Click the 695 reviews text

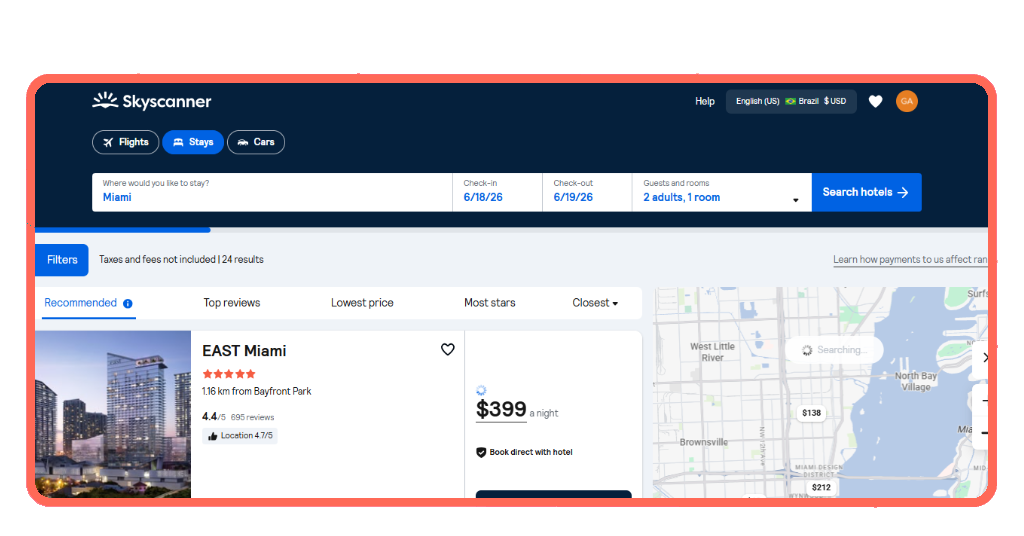(252, 417)
